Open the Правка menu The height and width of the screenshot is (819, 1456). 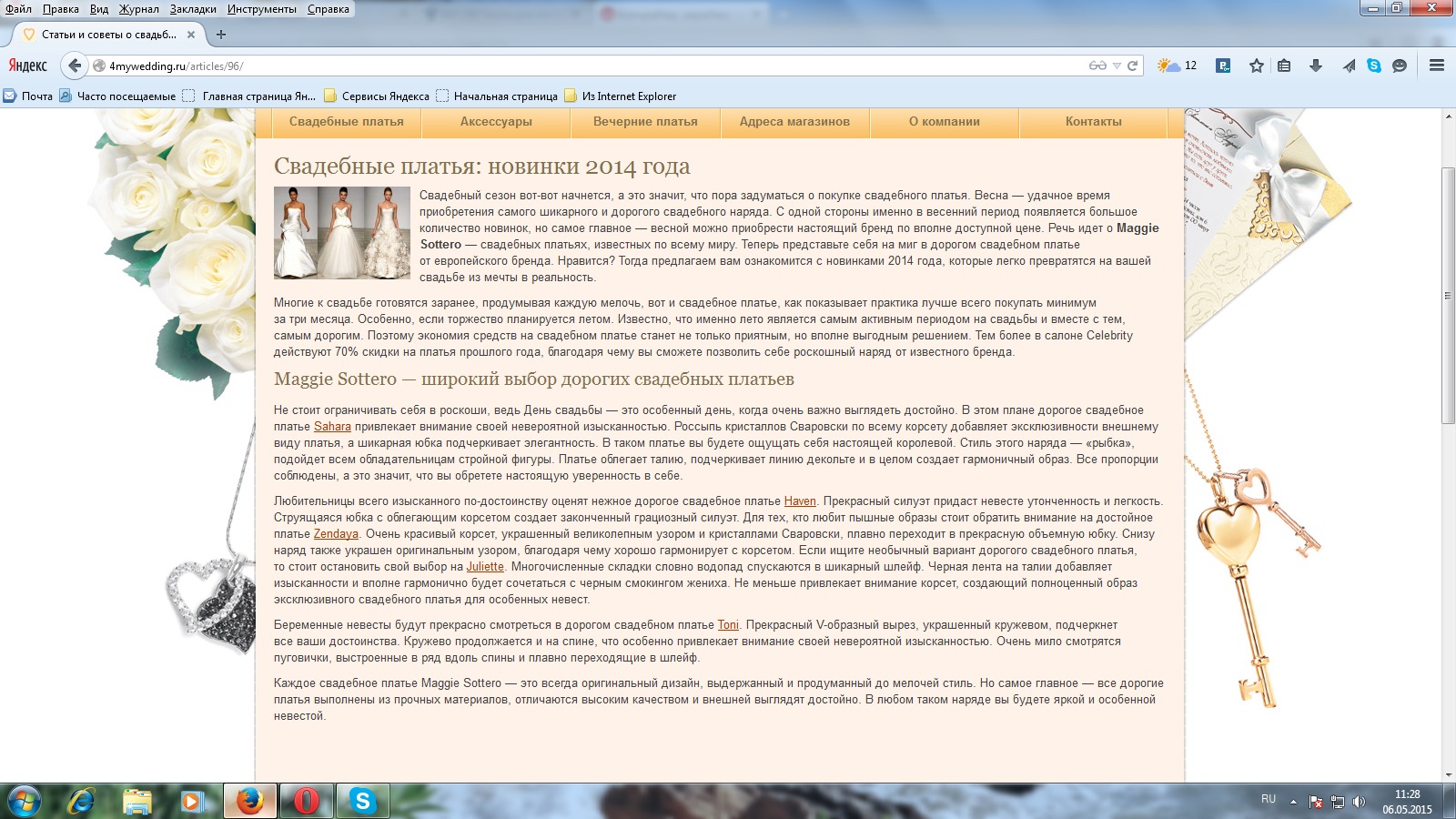pos(61,9)
